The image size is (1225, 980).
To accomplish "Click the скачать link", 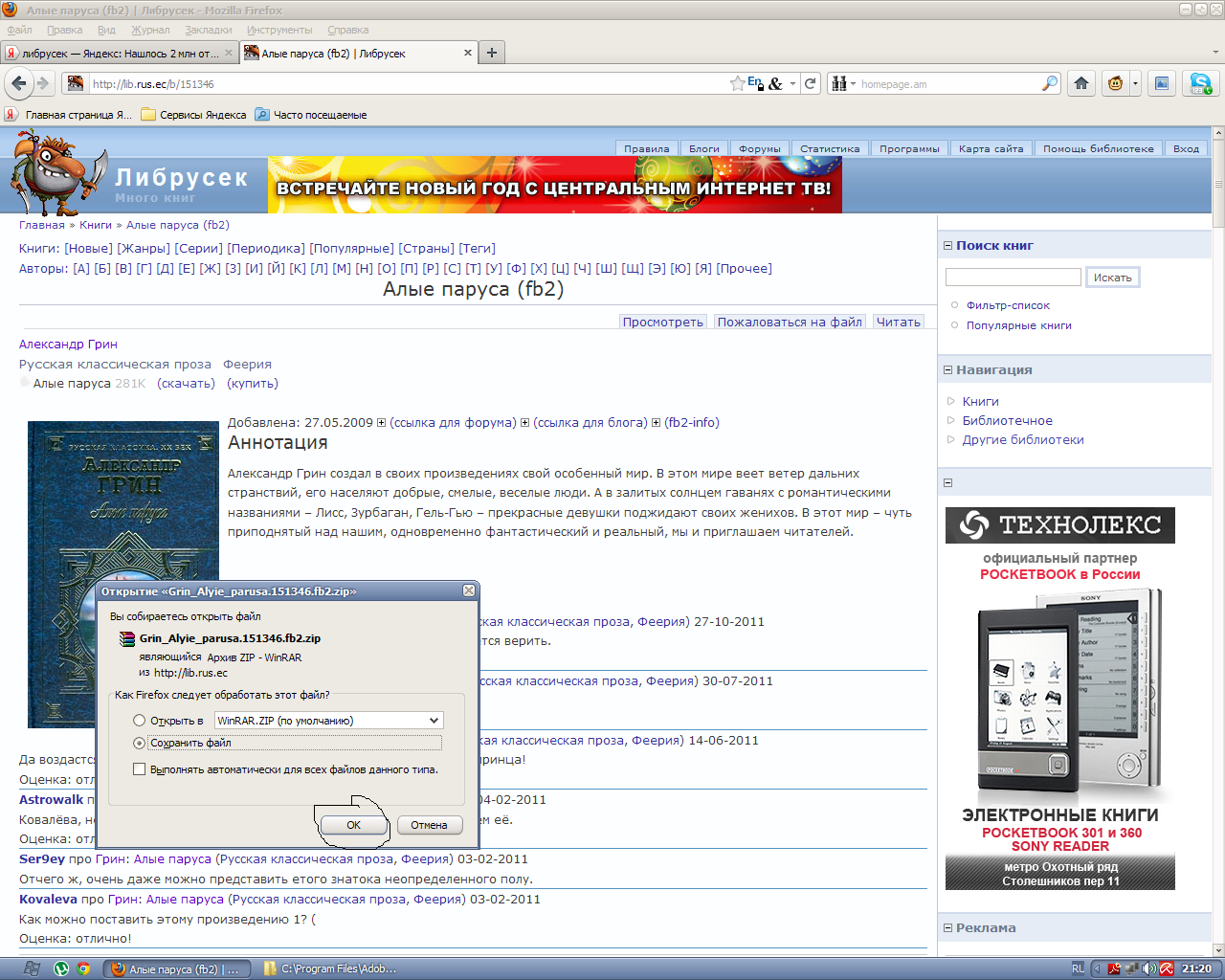I will 186,384.
